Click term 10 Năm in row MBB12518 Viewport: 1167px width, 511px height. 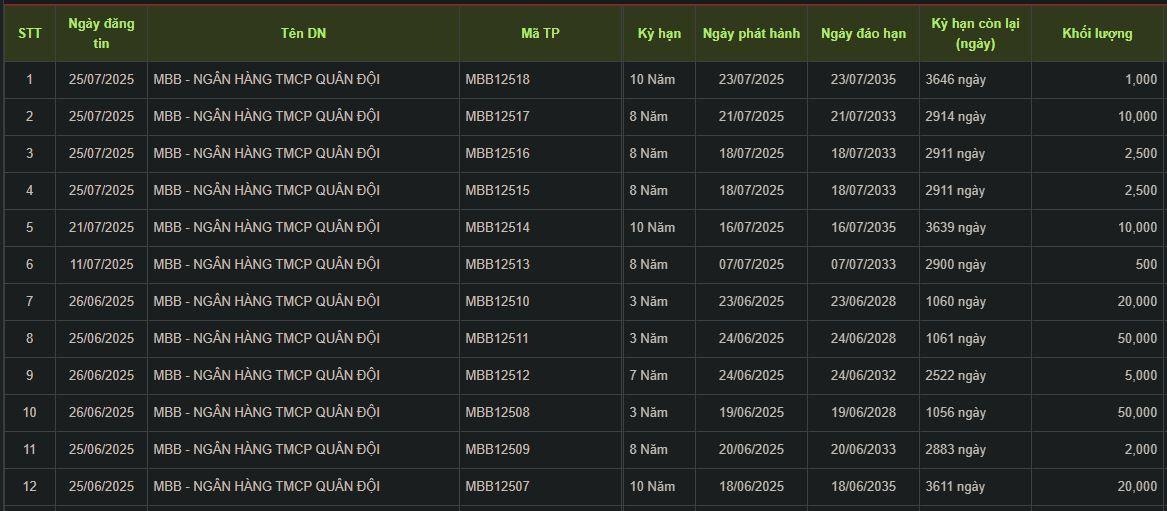click(x=652, y=80)
